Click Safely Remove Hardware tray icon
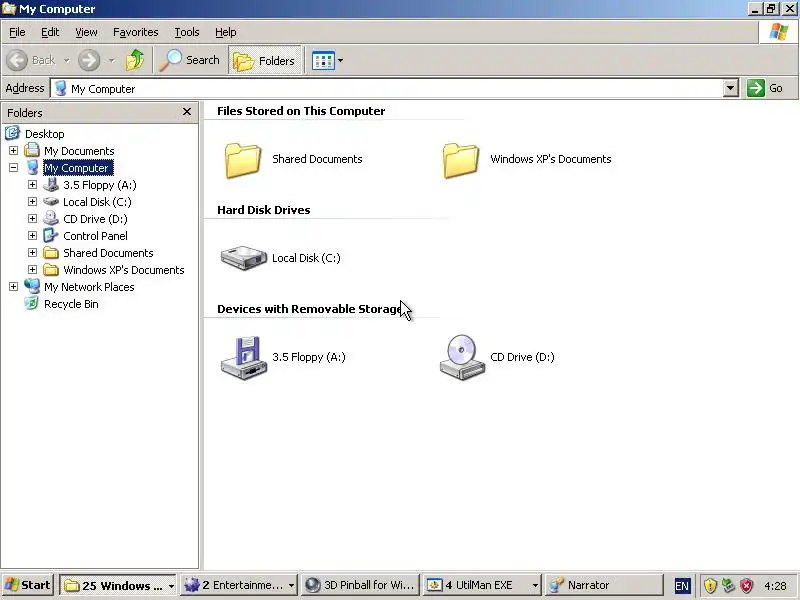 pyautogui.click(x=728, y=586)
